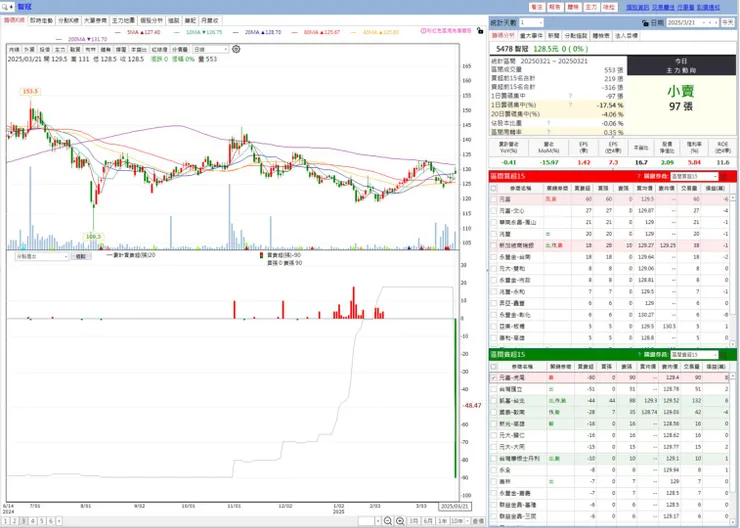740x528 pixels.
Task: Select the 國泰-敦南 broker row
Action: pos(610,412)
